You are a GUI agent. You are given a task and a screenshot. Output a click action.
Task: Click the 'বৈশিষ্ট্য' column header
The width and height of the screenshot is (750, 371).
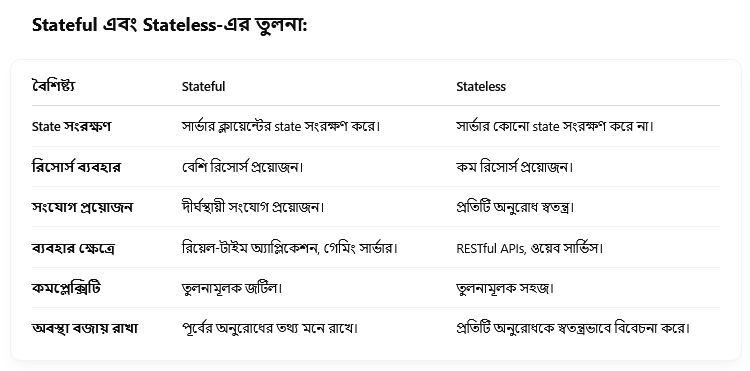54,86
